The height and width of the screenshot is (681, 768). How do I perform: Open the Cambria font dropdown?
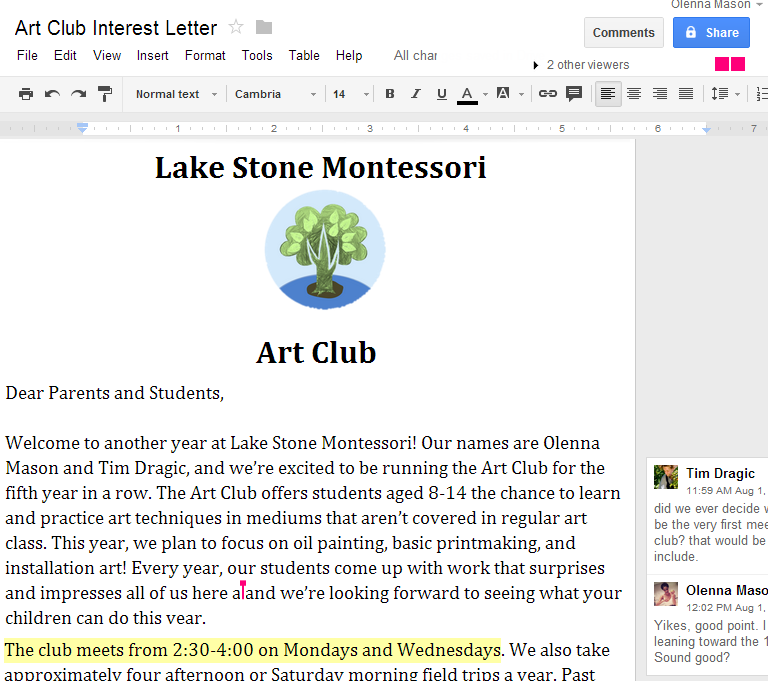pyautogui.click(x=275, y=94)
